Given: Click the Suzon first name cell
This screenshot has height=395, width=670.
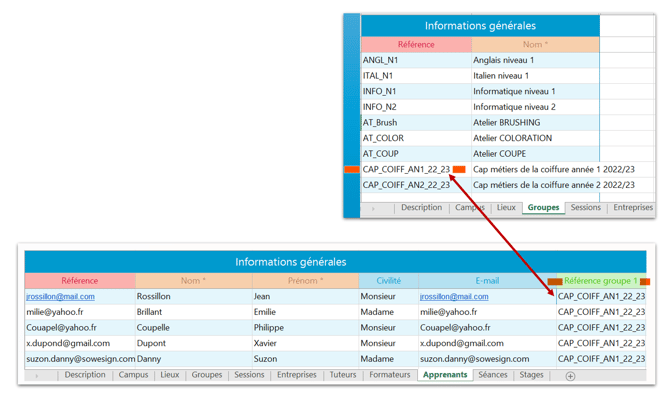Looking at the screenshot, I should click(305, 359).
